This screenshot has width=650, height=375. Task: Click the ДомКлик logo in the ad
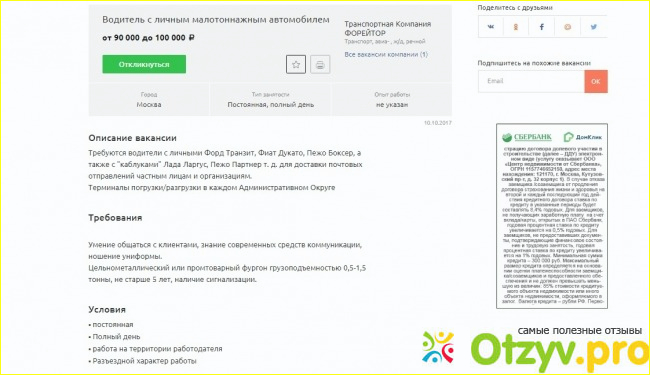click(x=582, y=137)
